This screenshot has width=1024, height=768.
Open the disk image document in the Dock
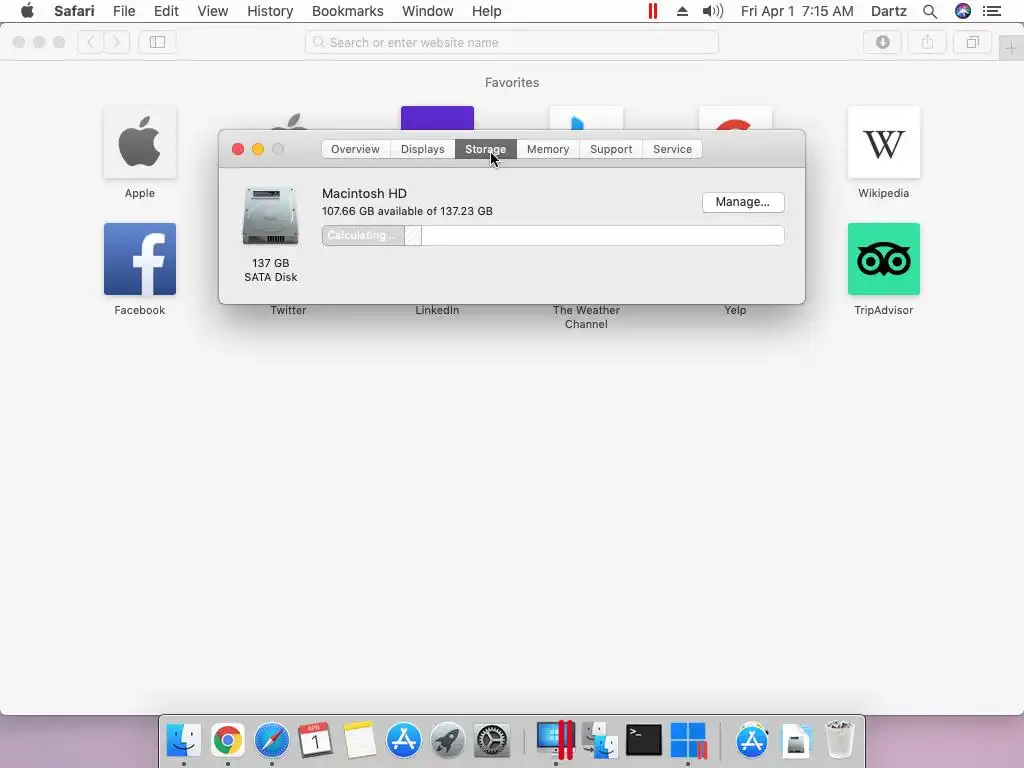[x=796, y=740]
